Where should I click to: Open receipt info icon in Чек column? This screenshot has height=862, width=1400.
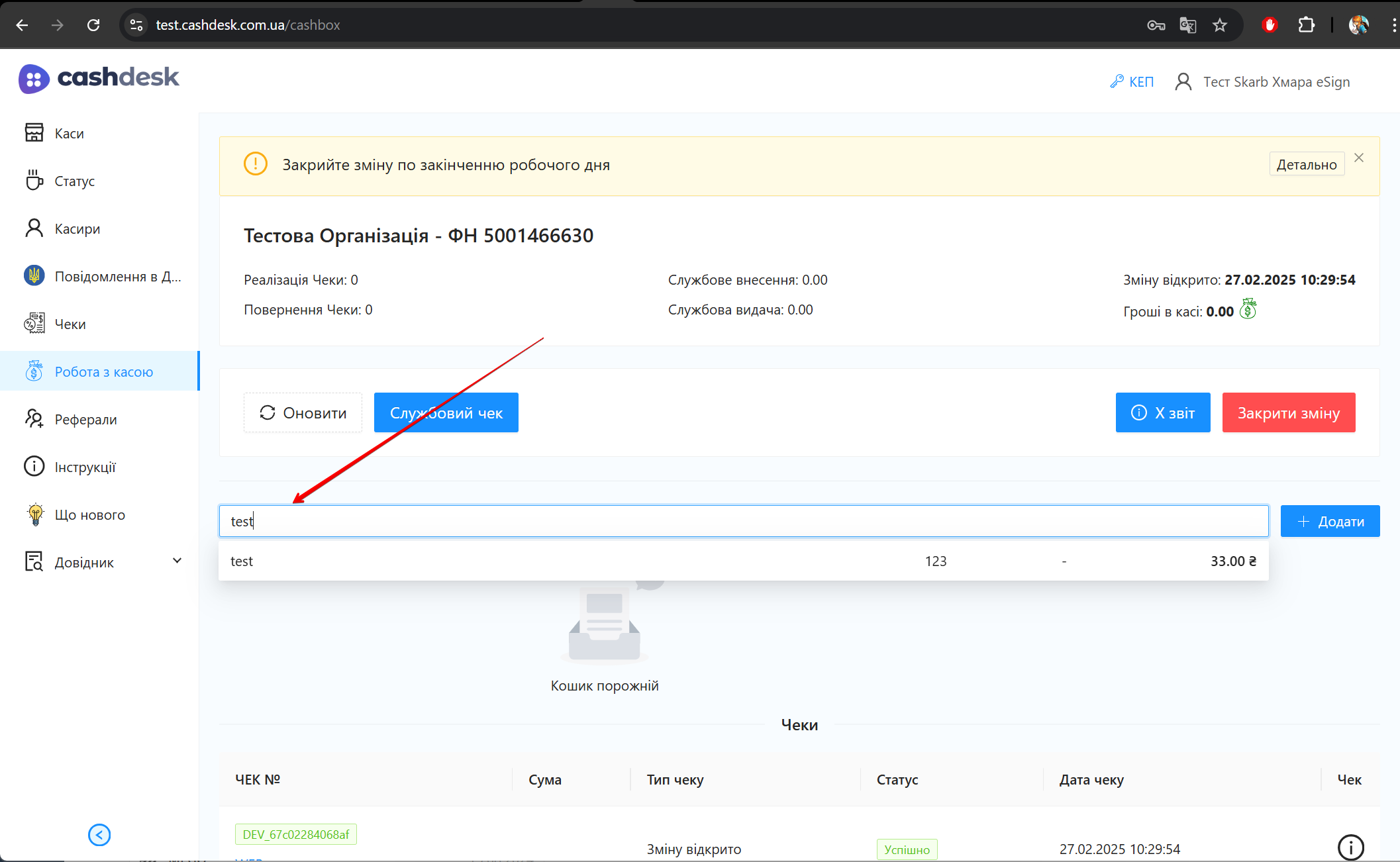[1350, 847]
